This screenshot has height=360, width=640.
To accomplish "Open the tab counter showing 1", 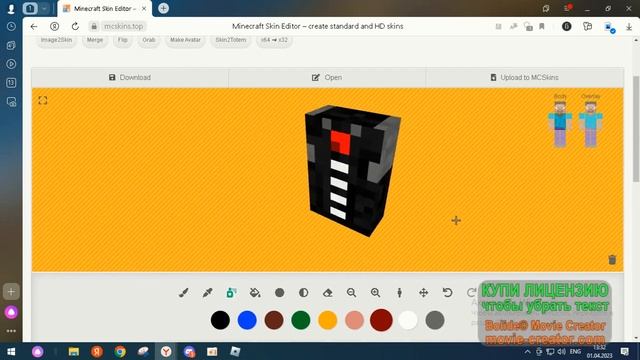I will pos(30,8).
